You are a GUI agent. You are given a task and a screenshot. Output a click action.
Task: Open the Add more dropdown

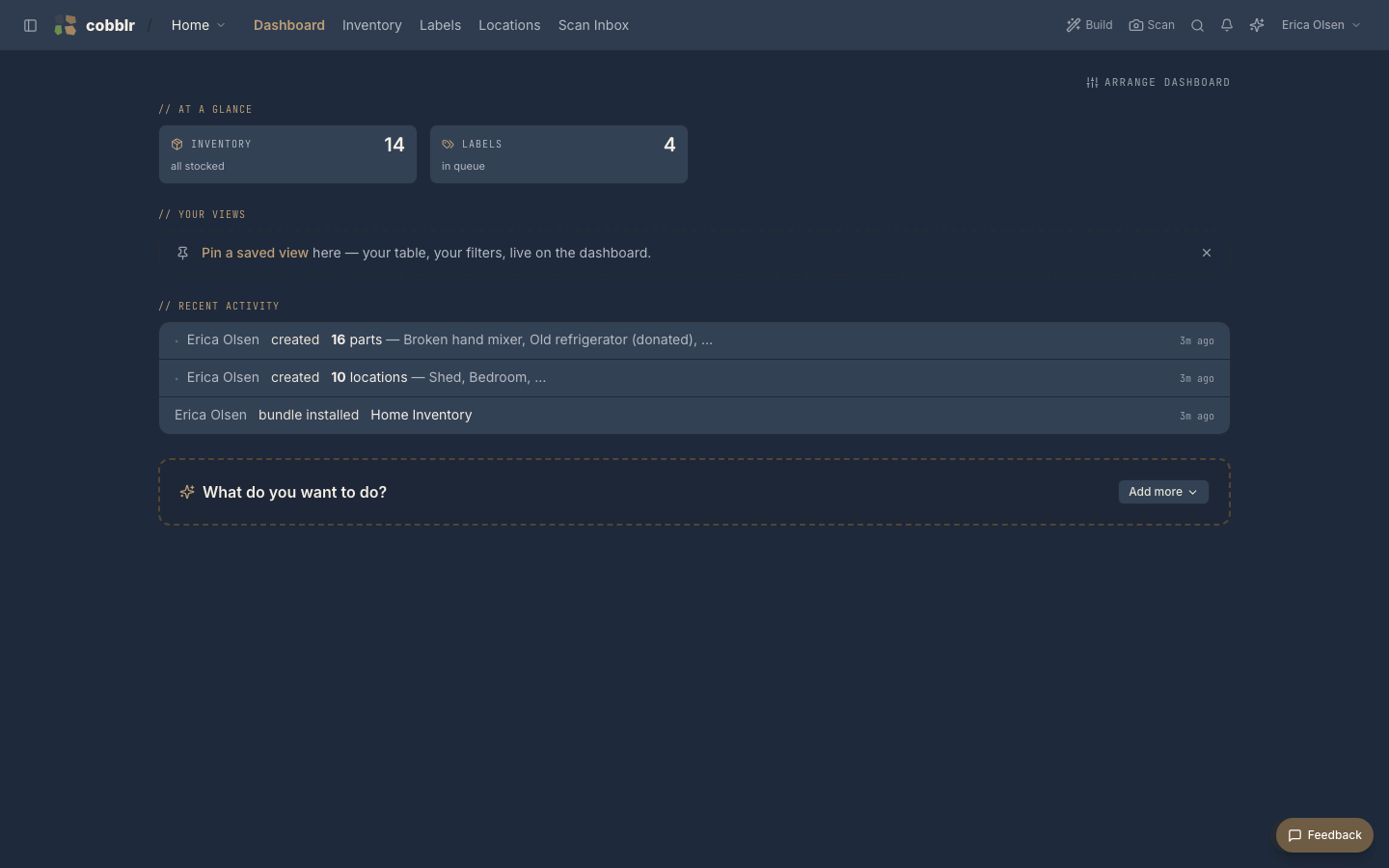(1163, 492)
